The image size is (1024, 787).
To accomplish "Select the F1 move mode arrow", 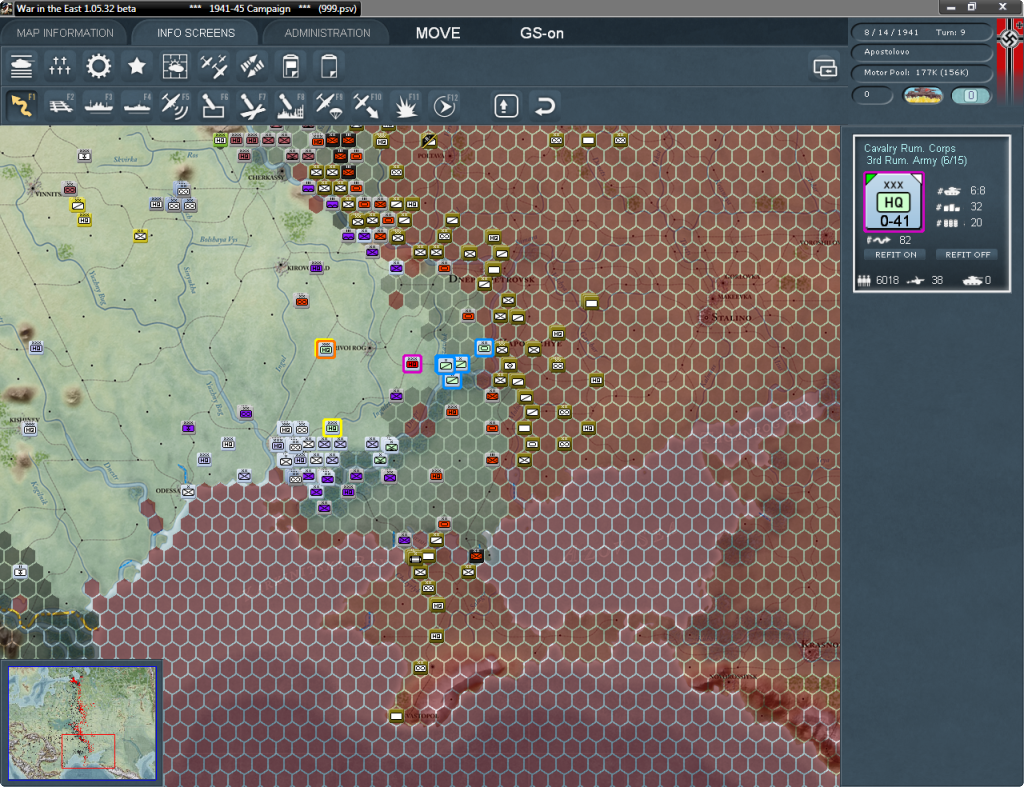I will coord(22,105).
